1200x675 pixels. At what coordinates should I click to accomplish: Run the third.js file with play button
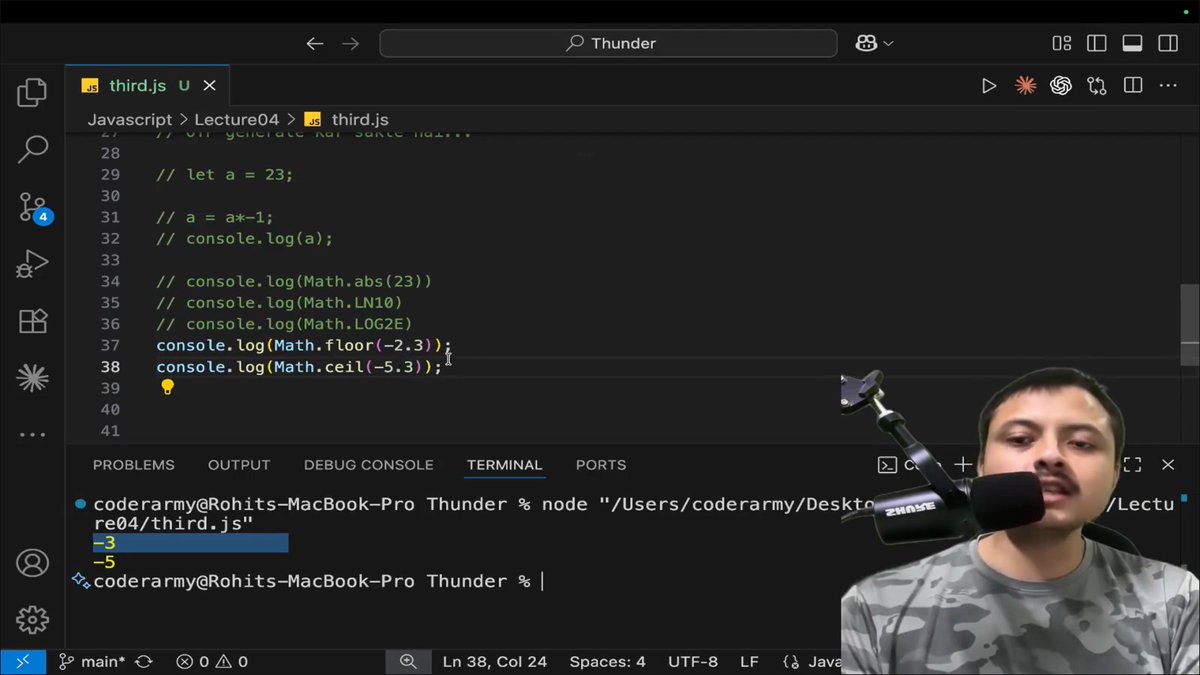[989, 86]
